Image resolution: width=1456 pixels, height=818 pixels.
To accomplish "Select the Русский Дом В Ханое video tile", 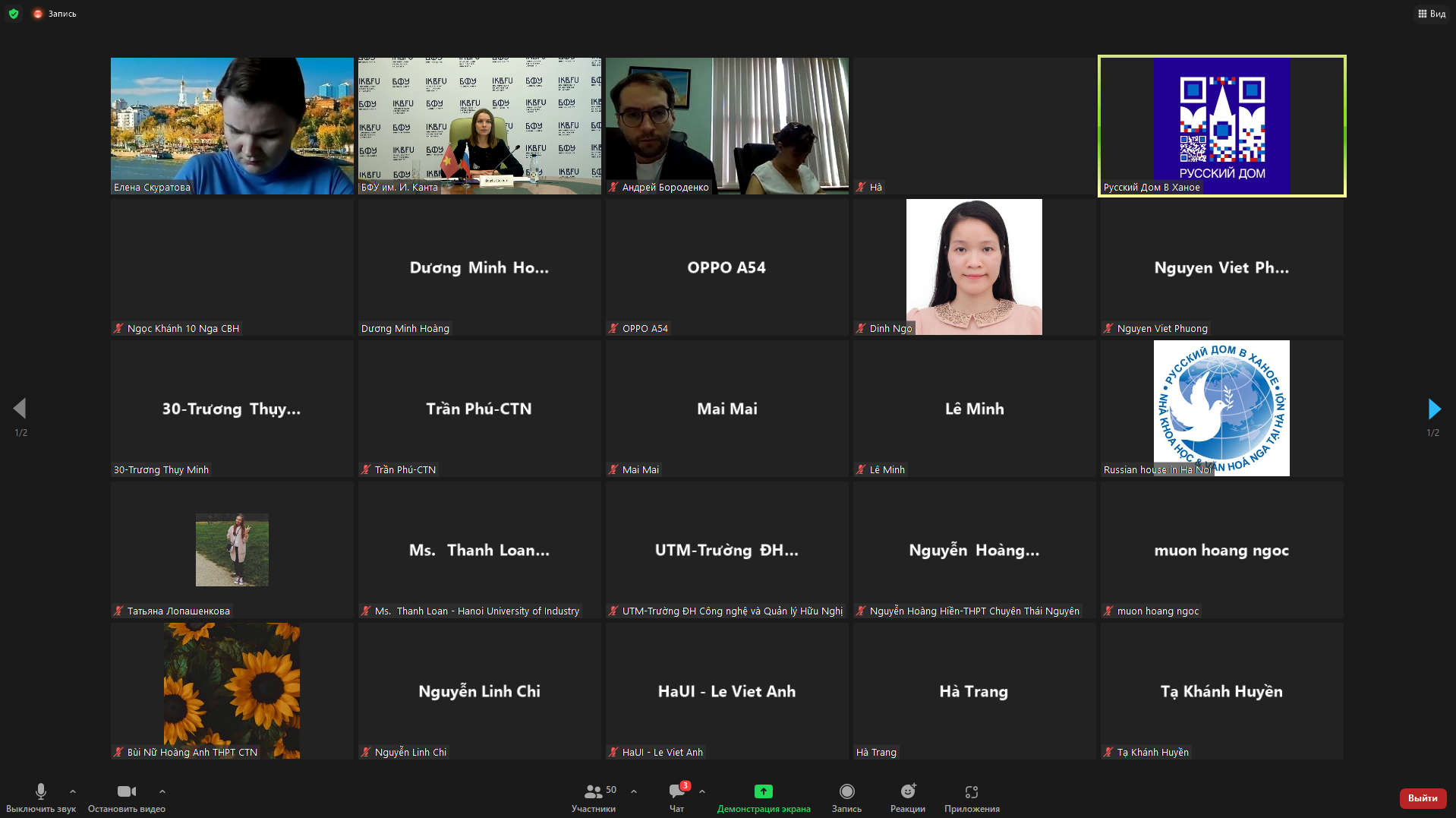I will [1222, 126].
